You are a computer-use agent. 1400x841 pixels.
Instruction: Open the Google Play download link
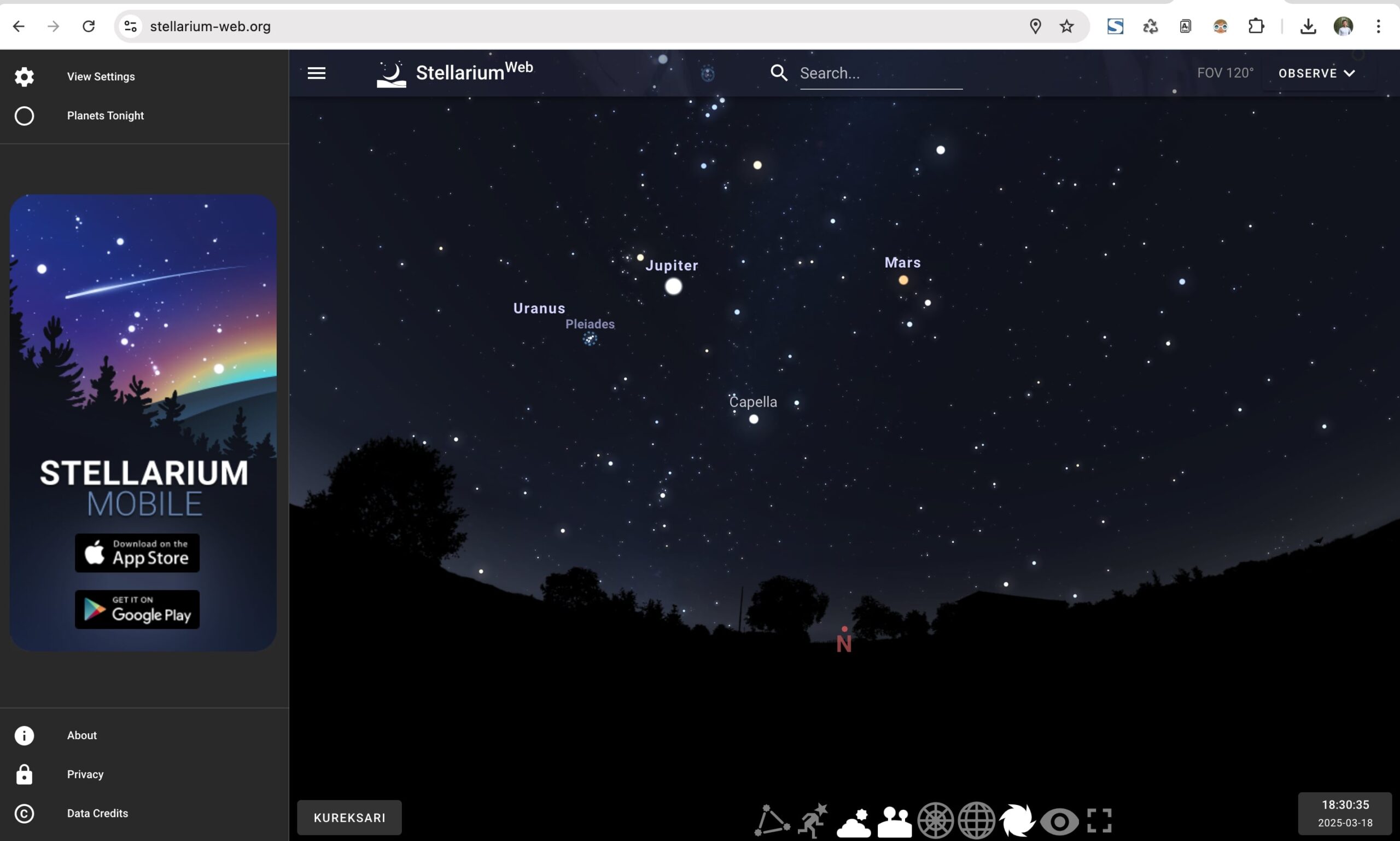(x=137, y=609)
